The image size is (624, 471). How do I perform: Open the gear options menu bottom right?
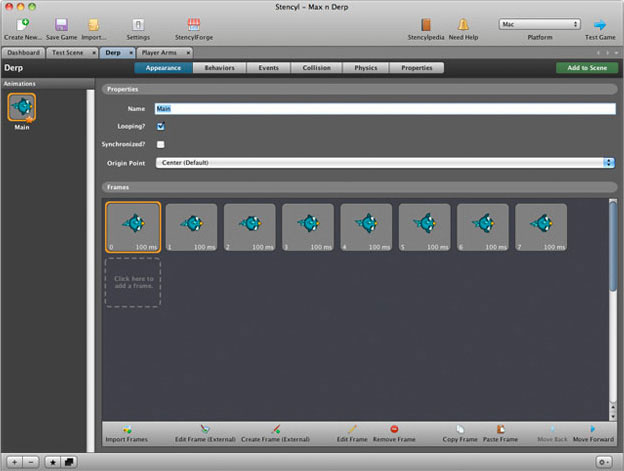[605, 461]
